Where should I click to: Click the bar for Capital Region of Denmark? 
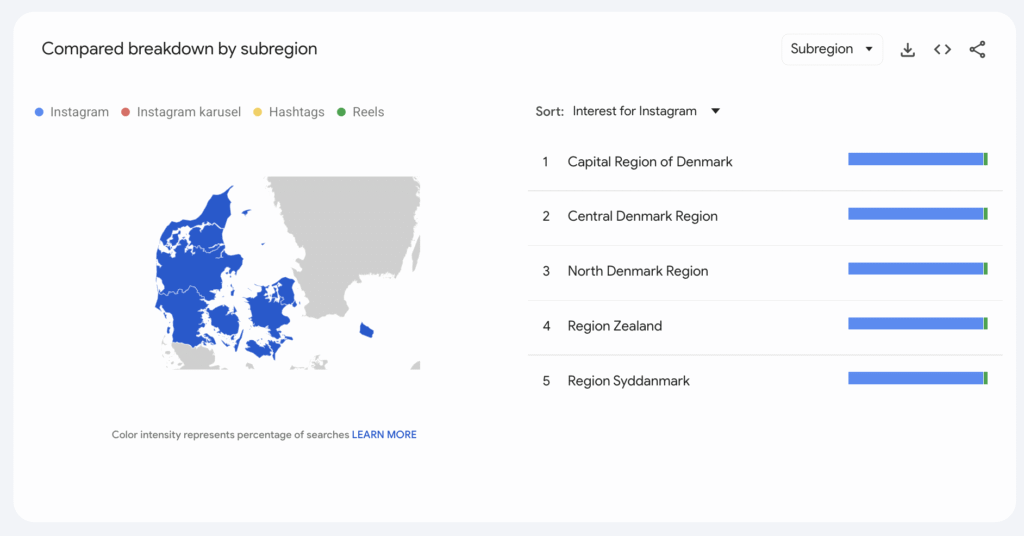click(x=918, y=159)
